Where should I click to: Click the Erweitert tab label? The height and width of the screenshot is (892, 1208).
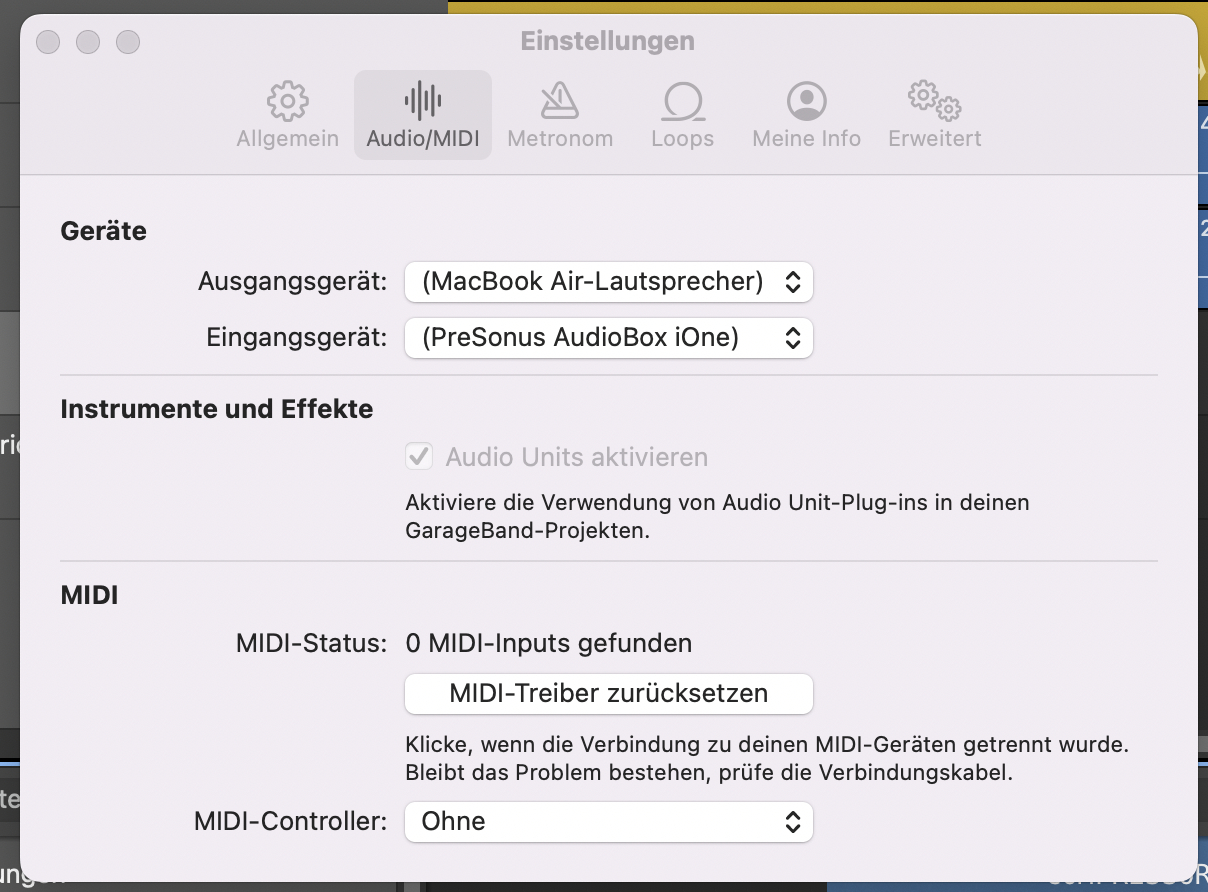pyautogui.click(x=934, y=139)
